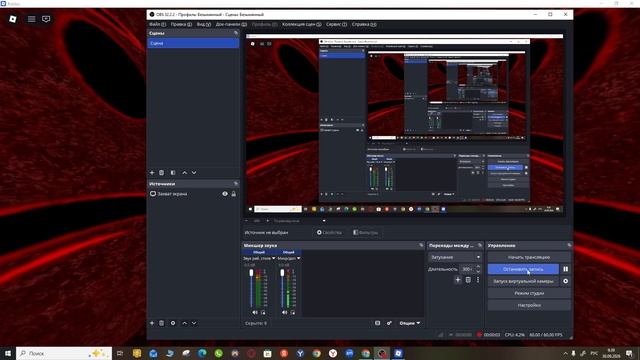Lock the Захват экрана source
Viewport: 640px width, 360px height.
coord(234,194)
